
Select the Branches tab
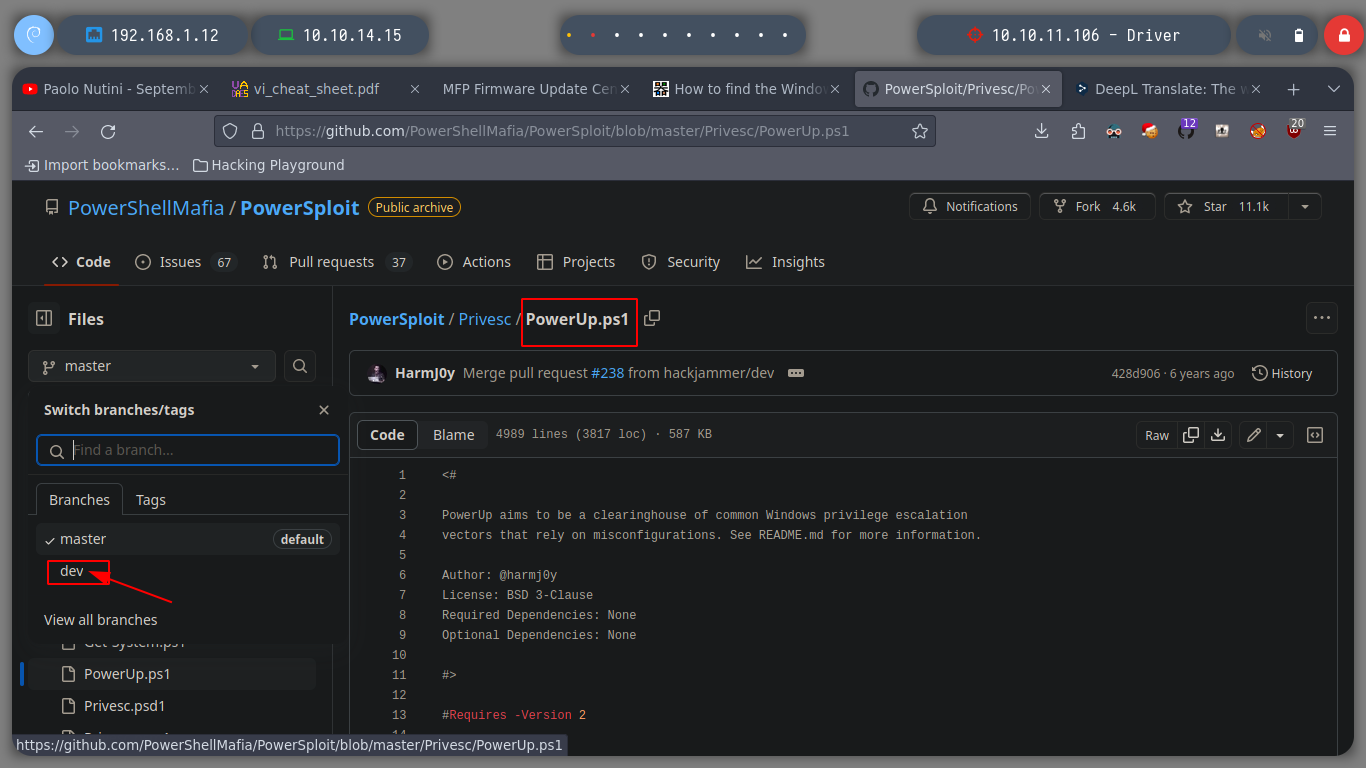click(79, 500)
